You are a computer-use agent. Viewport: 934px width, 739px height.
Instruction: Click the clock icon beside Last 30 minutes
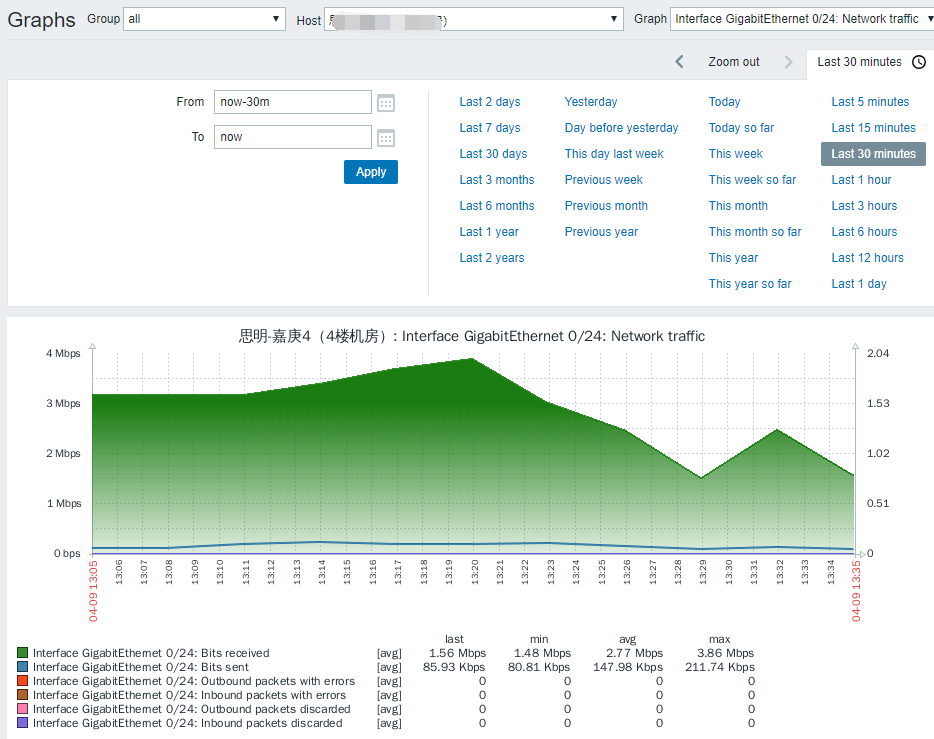(x=919, y=62)
